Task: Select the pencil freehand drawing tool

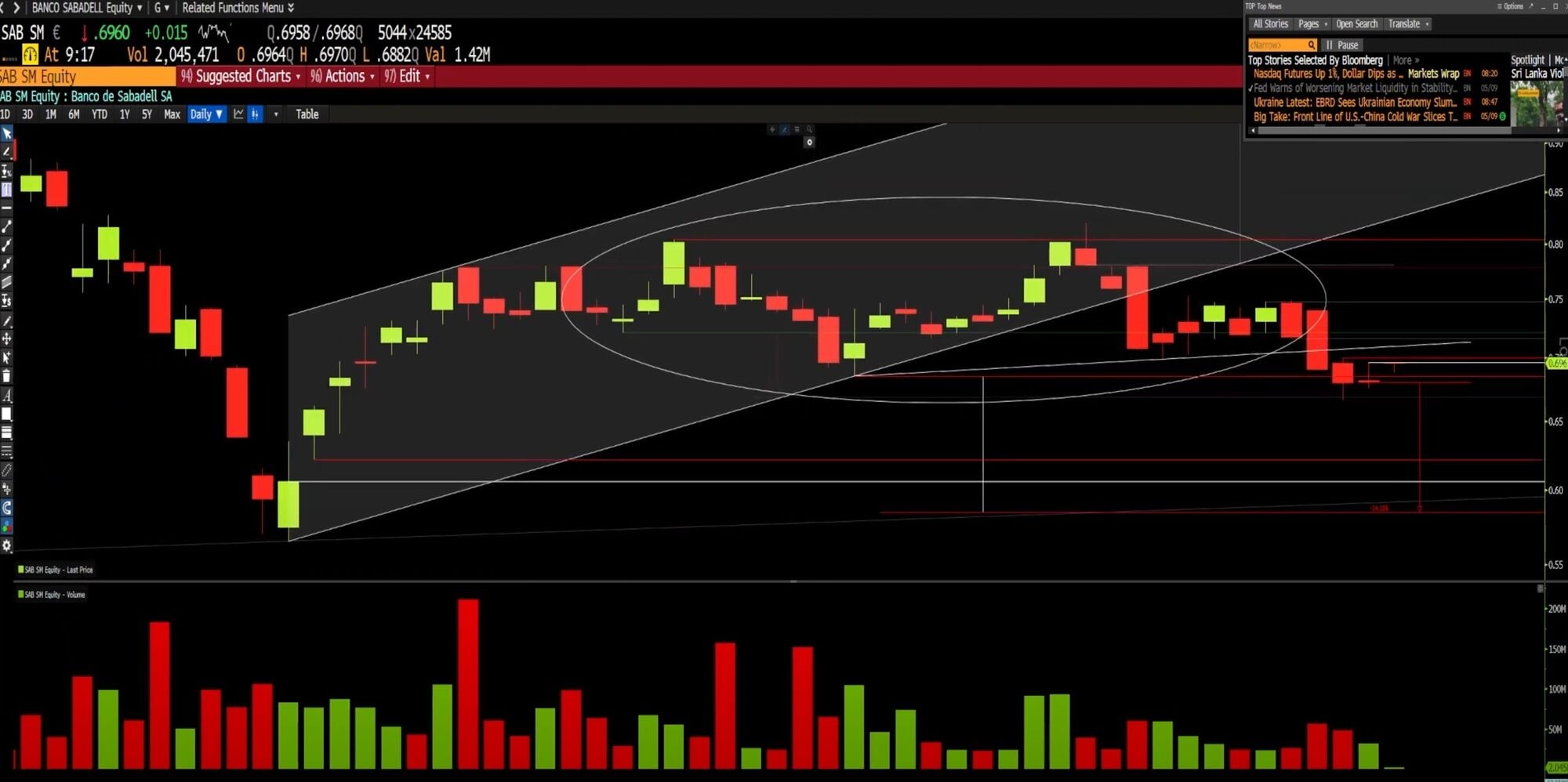Action: pos(7,320)
